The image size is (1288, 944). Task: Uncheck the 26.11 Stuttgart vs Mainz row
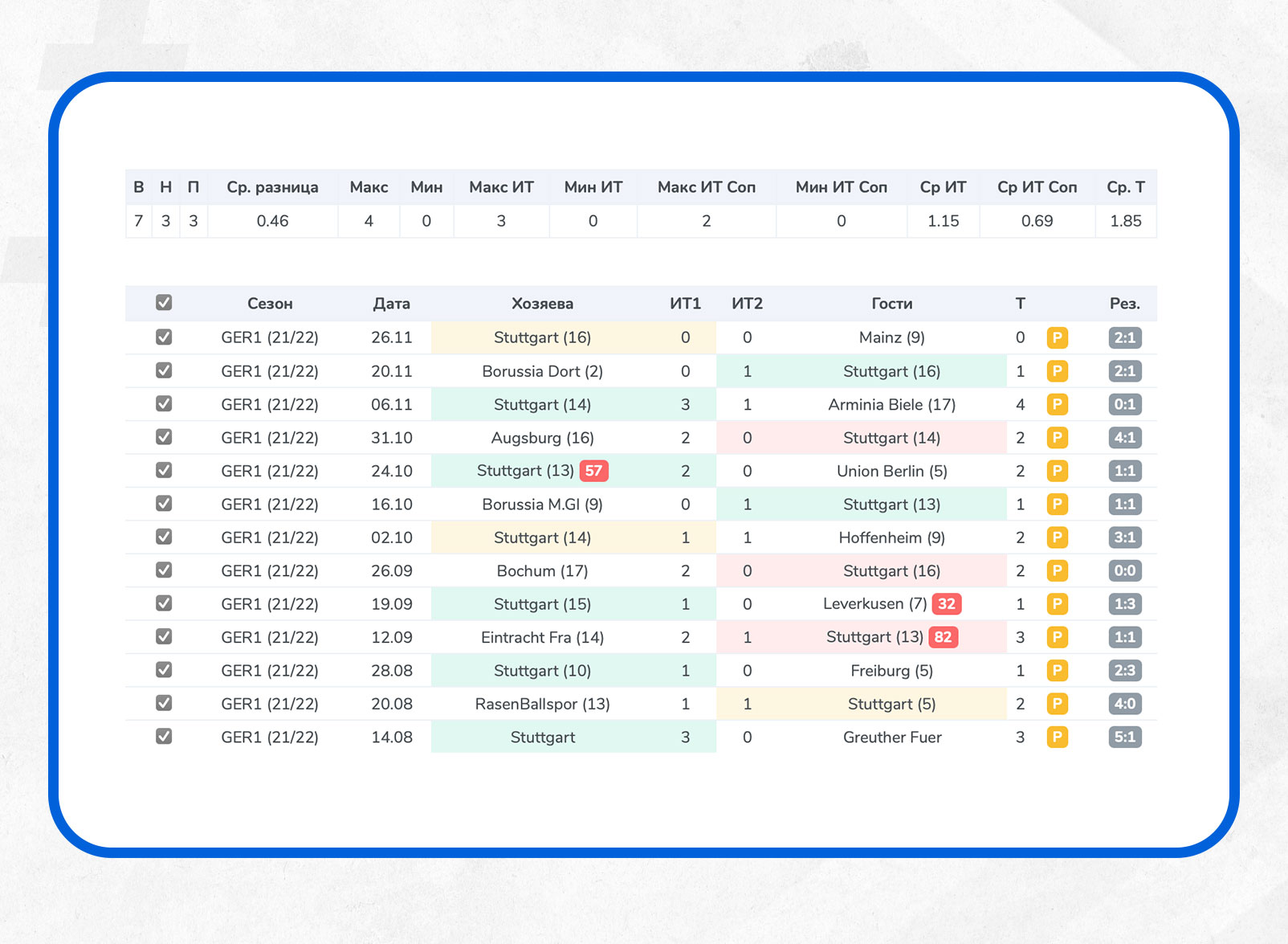tap(164, 337)
